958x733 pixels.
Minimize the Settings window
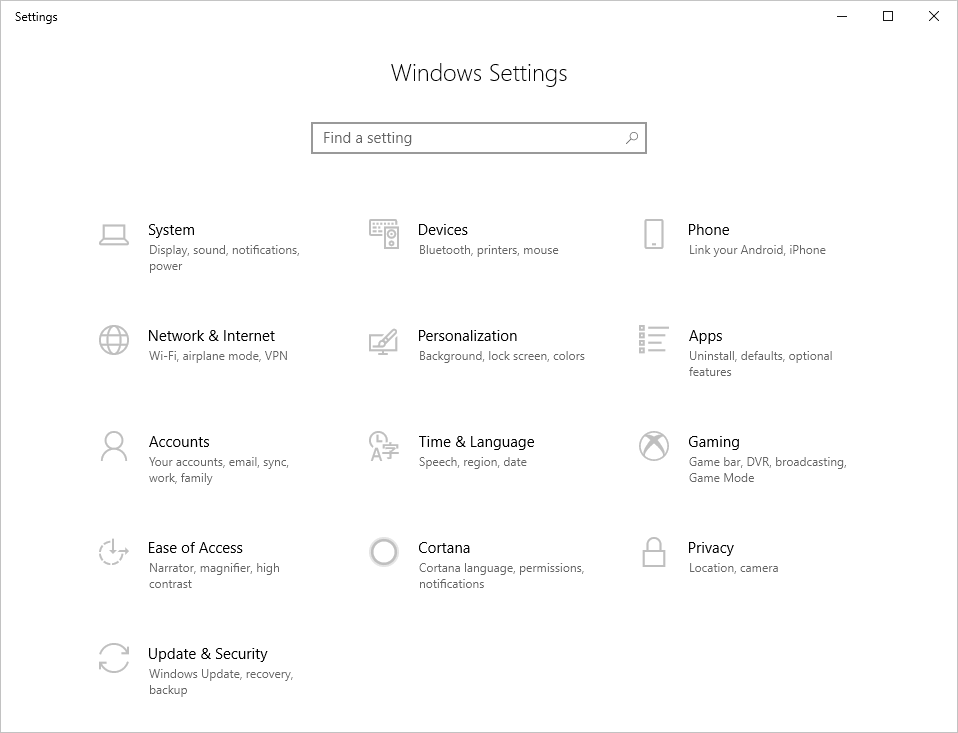pos(842,16)
